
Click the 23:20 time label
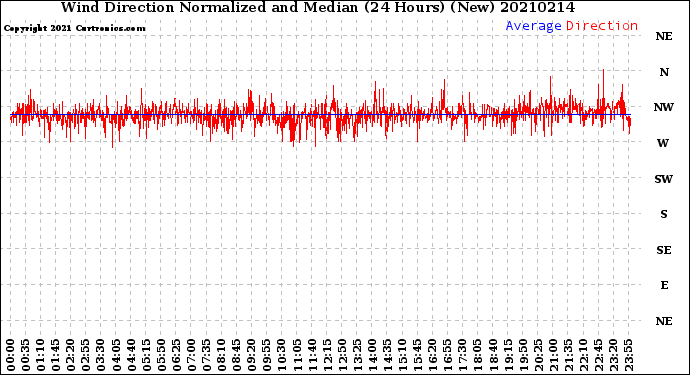613,355
